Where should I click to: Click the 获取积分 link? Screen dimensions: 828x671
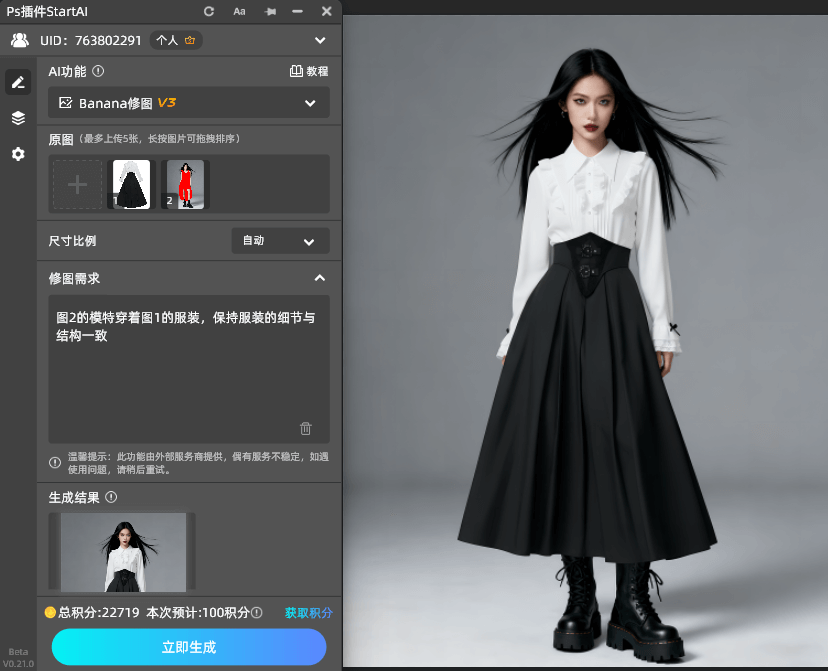pyautogui.click(x=308, y=612)
